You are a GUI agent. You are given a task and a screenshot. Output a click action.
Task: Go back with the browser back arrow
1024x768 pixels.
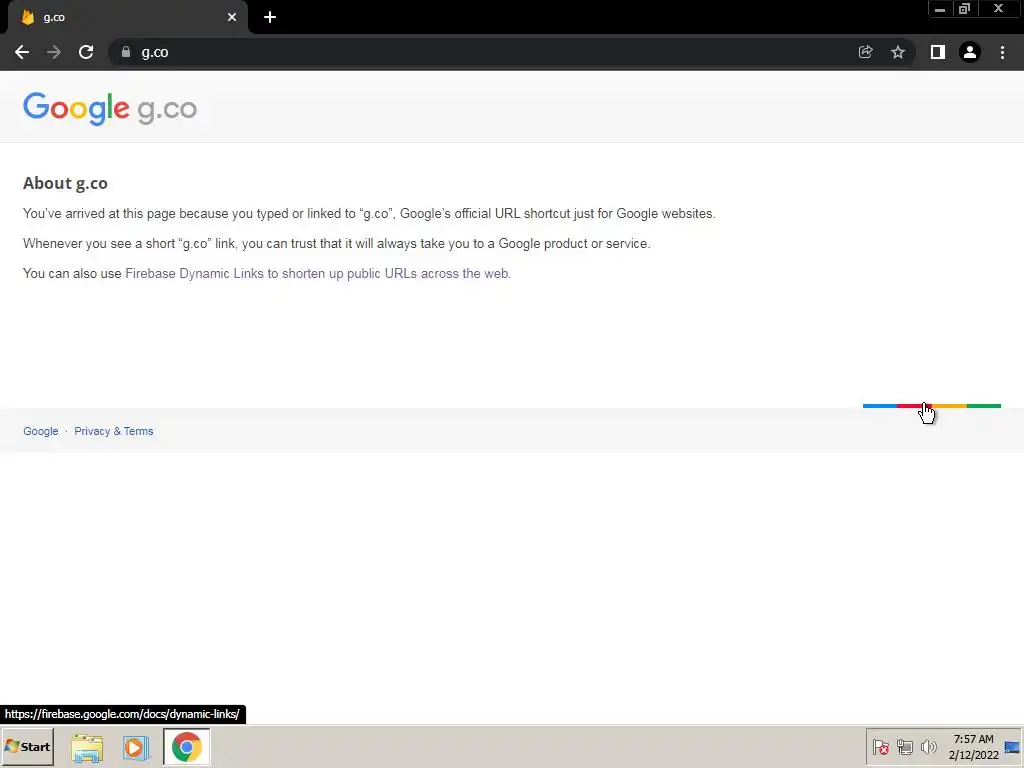pos(22,52)
